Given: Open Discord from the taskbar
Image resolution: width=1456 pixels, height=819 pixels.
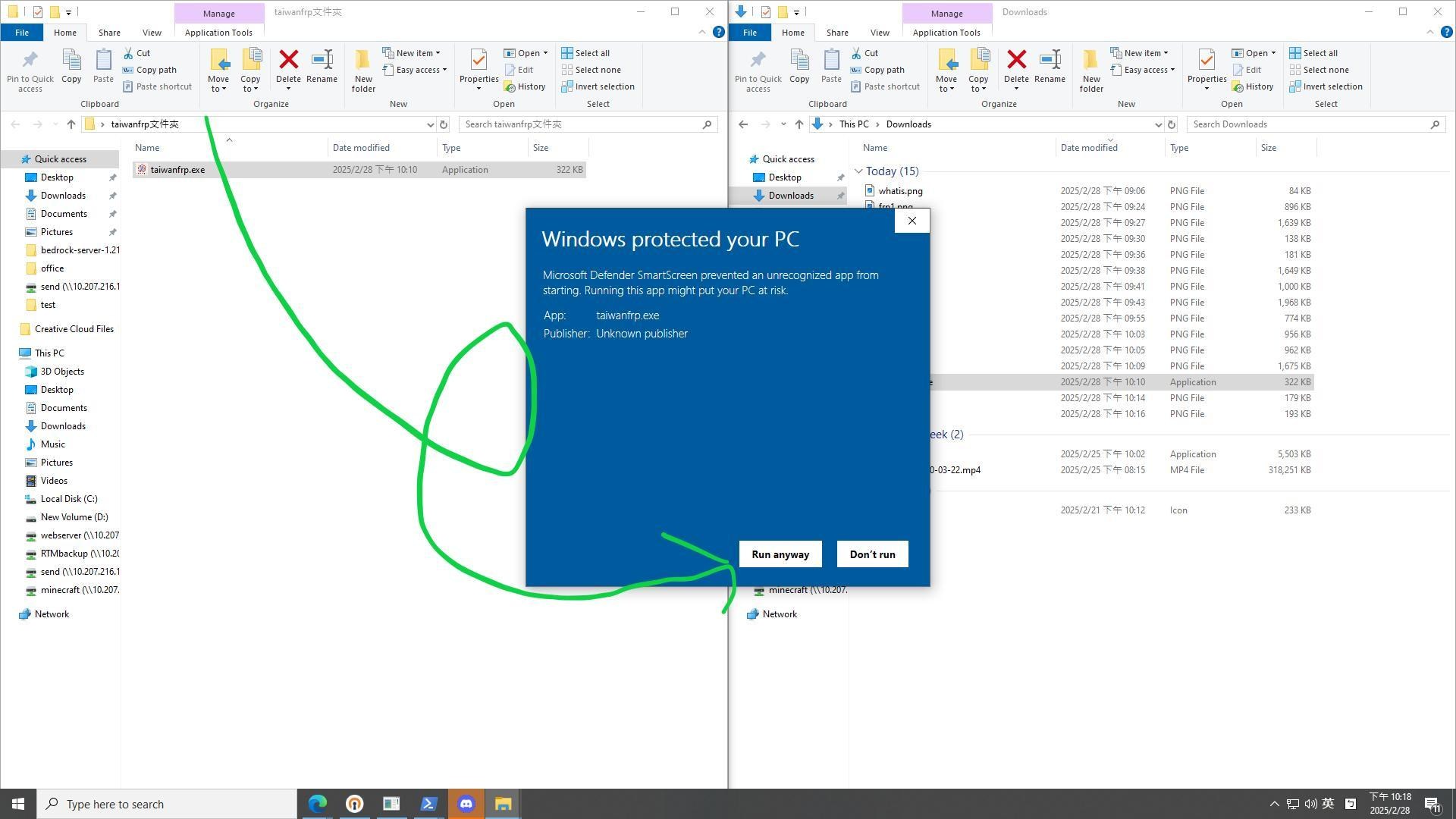Looking at the screenshot, I should click(x=466, y=804).
